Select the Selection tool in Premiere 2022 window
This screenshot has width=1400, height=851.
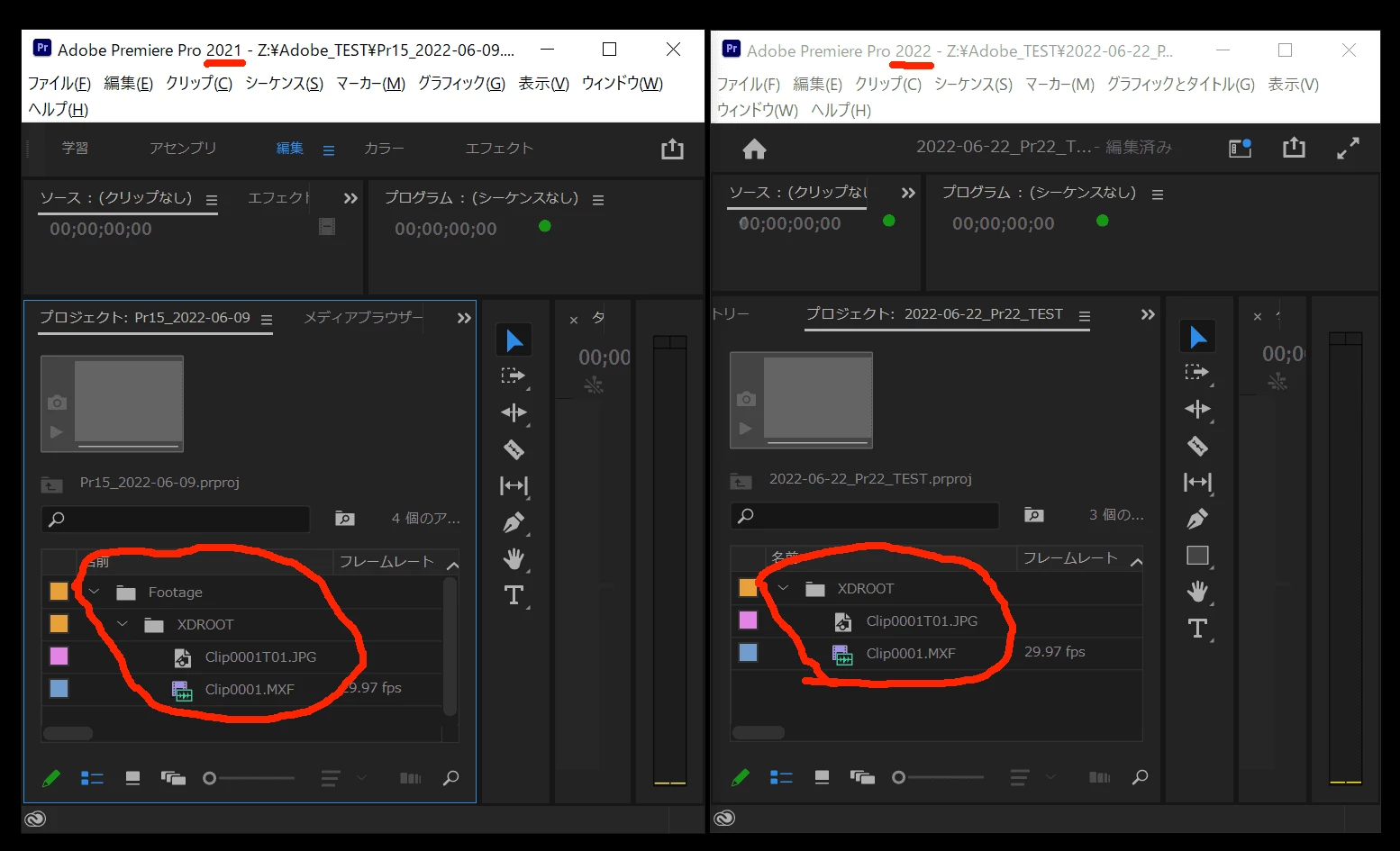pos(1198,337)
